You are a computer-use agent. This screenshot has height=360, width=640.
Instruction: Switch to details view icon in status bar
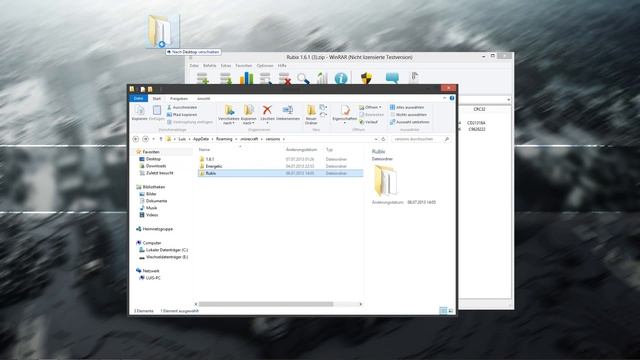[443, 311]
